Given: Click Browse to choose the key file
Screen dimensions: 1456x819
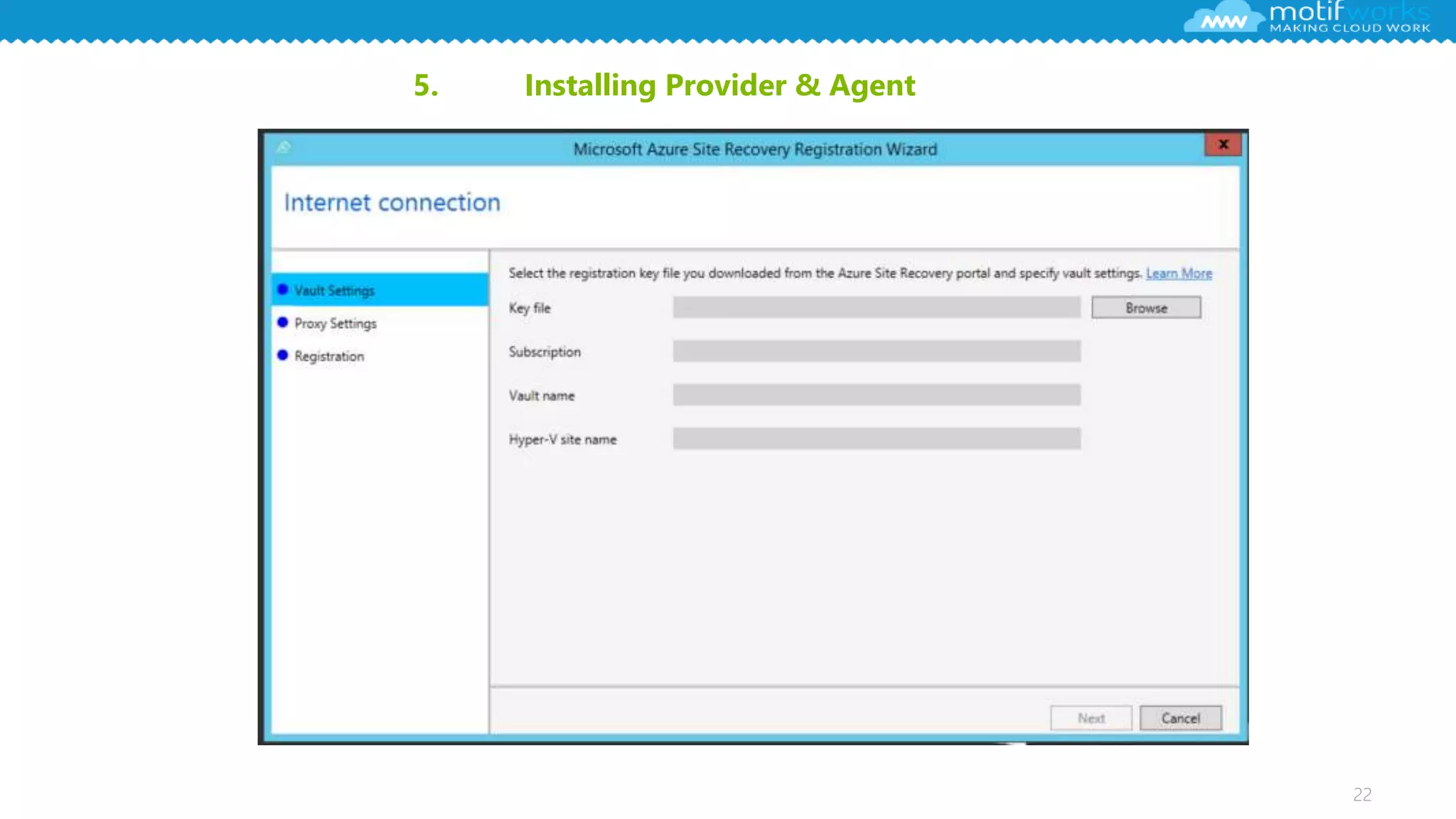Looking at the screenshot, I should click(1146, 308).
